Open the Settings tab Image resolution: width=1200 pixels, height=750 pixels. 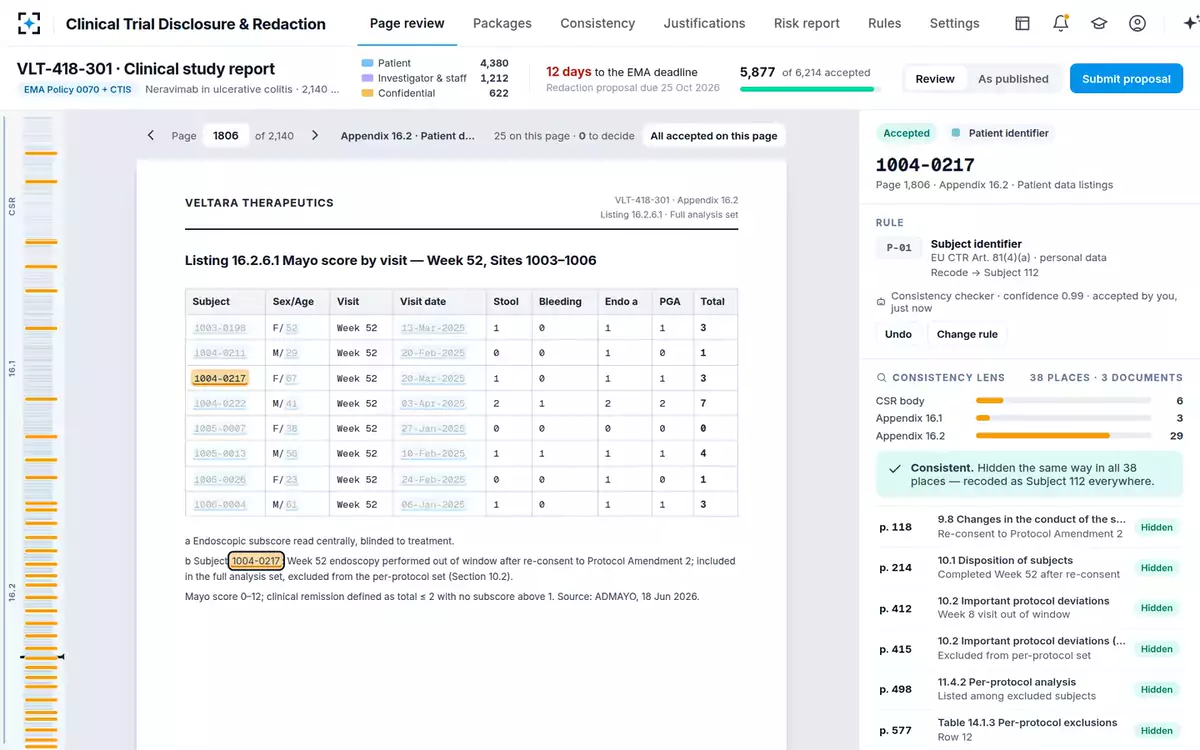955,23
